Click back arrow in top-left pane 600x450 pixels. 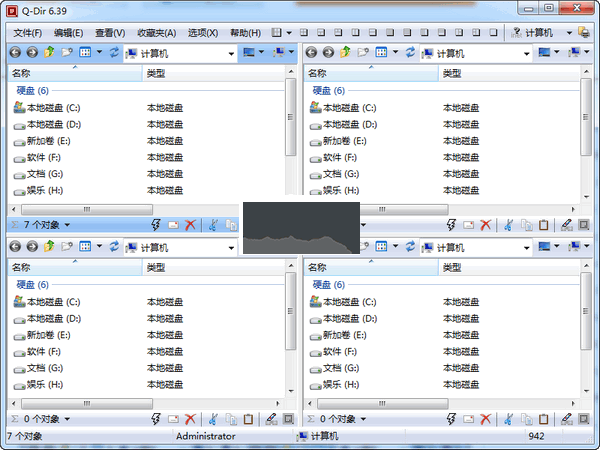15,52
